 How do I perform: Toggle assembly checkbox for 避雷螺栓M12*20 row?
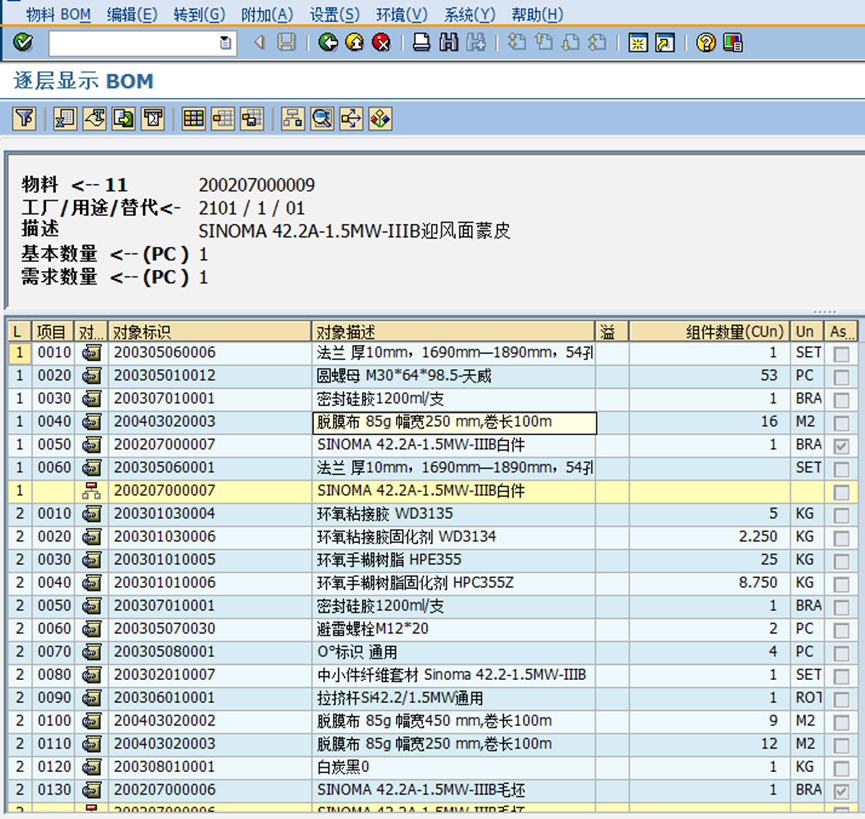(x=841, y=630)
